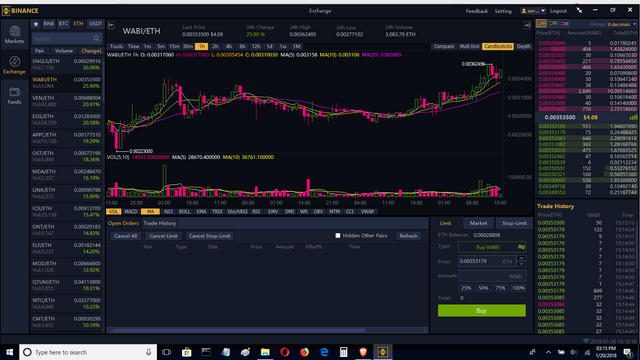Show favorite pairs with the star icon
Screen dimensions: 640x360
point(36,24)
